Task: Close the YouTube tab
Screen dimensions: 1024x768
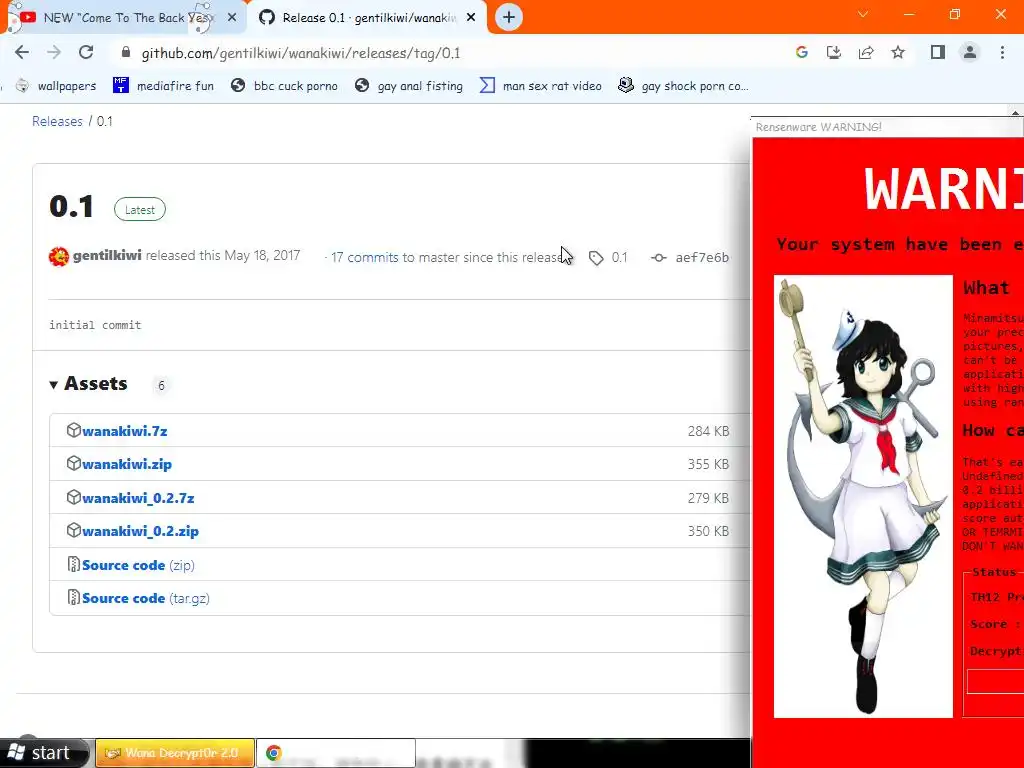Action: 232,18
